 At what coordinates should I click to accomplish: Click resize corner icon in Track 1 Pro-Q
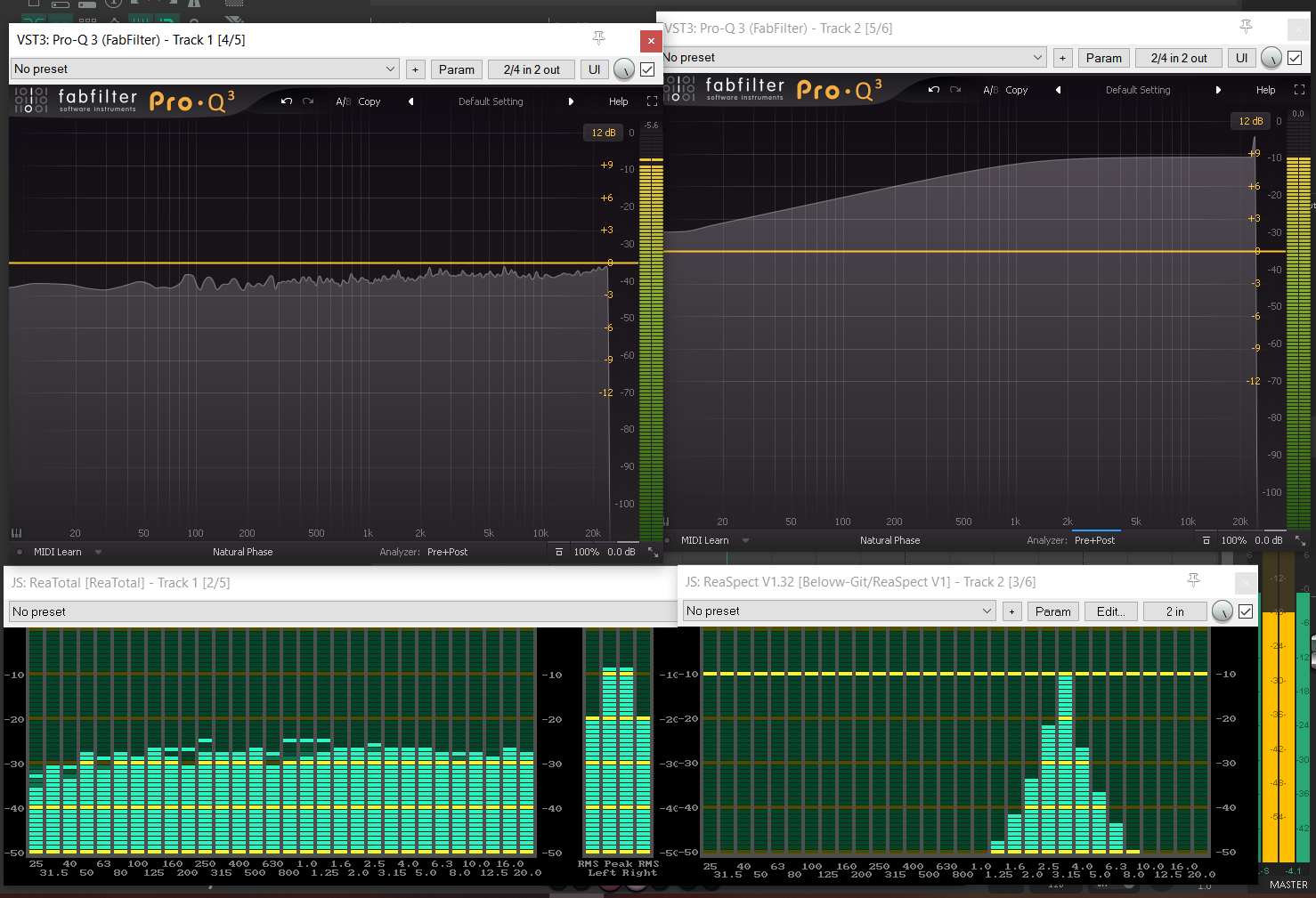click(653, 552)
